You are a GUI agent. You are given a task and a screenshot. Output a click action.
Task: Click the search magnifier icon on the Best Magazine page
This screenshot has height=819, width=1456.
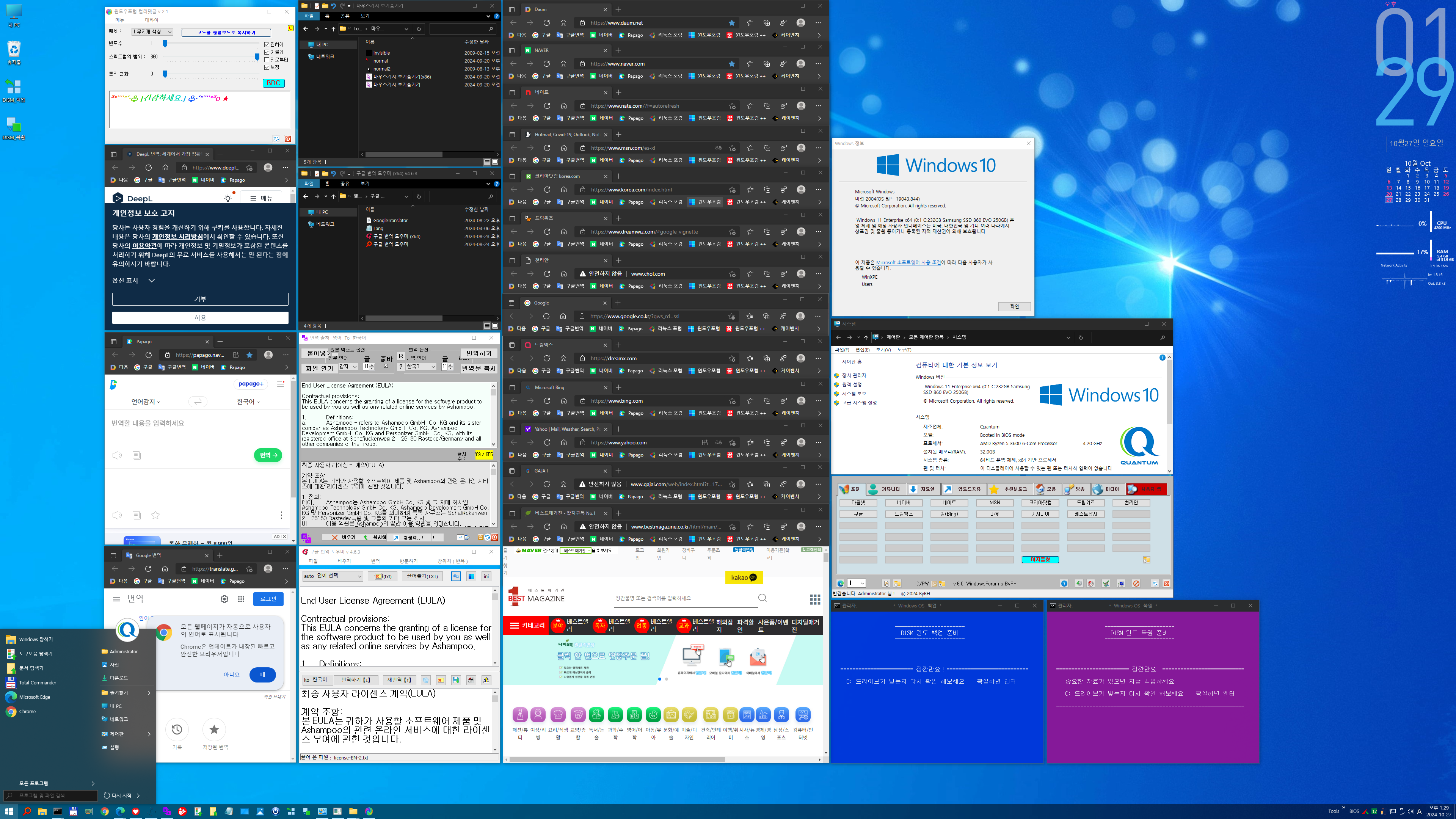tap(763, 598)
